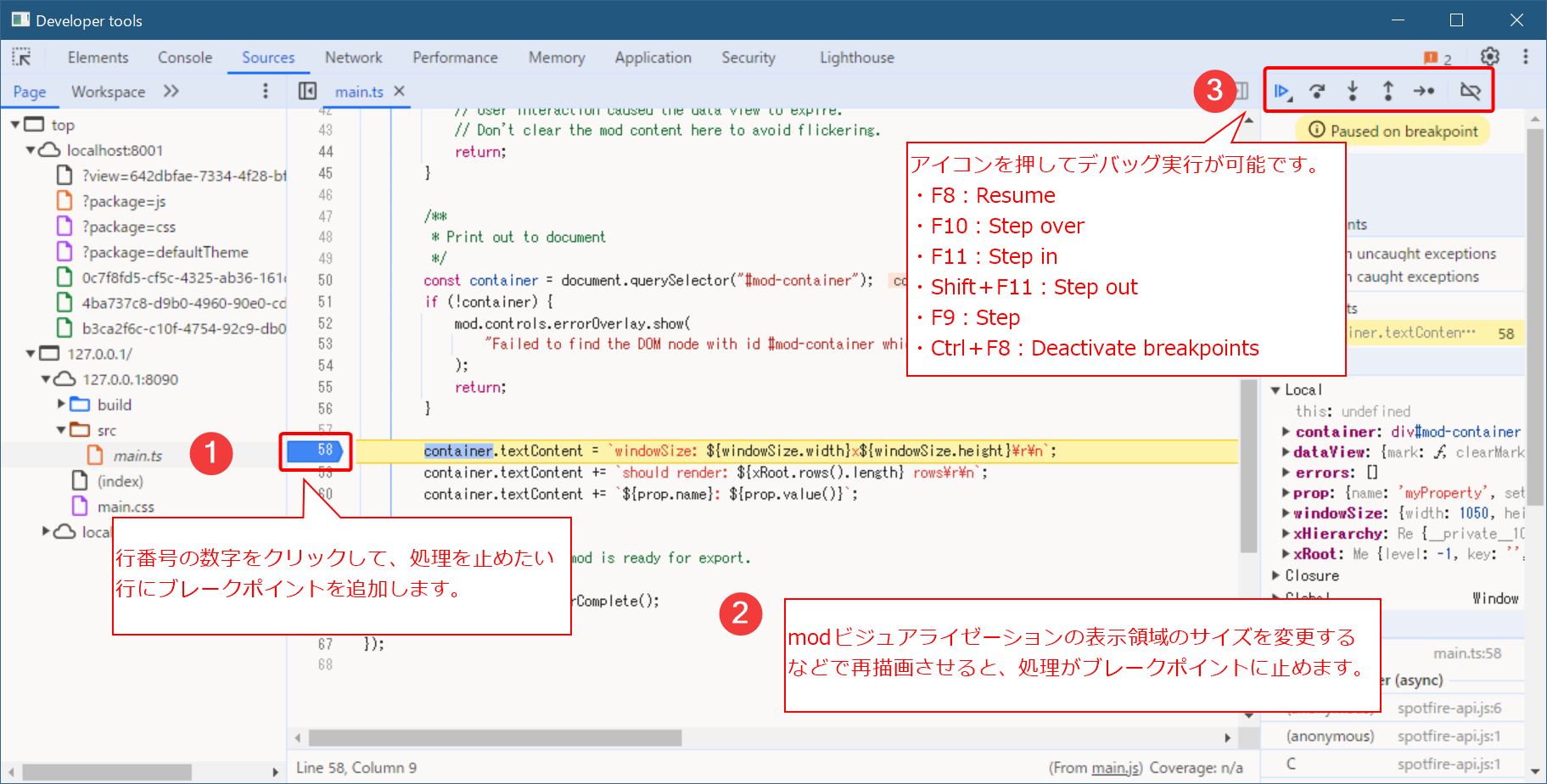Expand the errors scope variable
Screen dimensions: 1547x784
click(1286, 473)
